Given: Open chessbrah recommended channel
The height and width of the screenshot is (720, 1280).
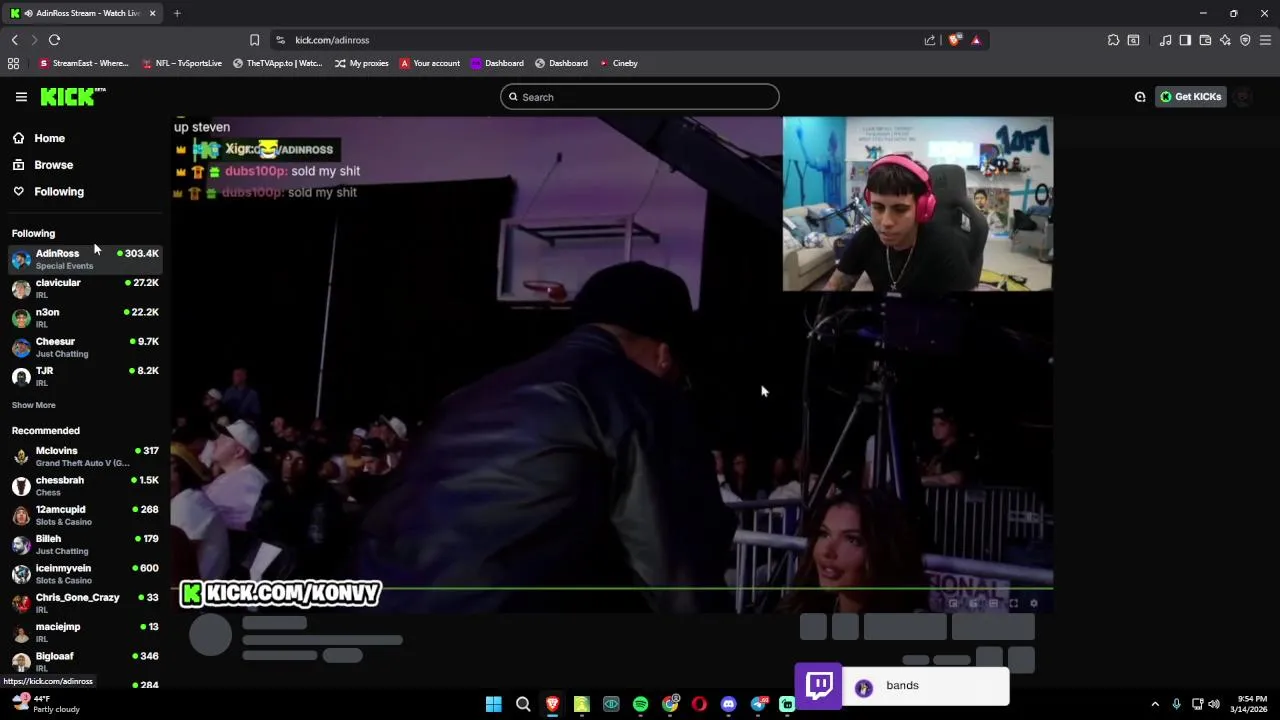Looking at the screenshot, I should point(85,486).
